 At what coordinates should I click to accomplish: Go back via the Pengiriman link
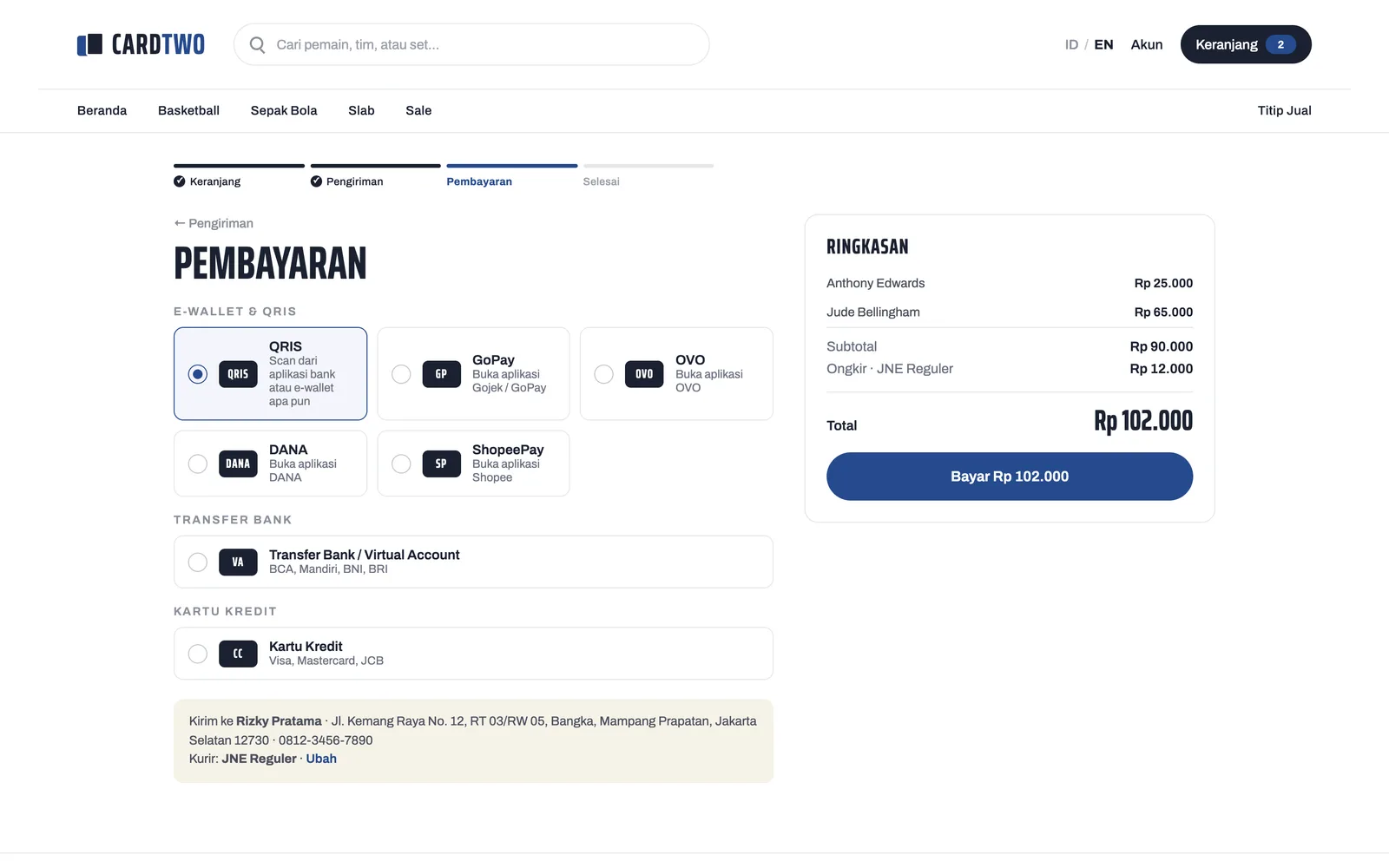[214, 223]
